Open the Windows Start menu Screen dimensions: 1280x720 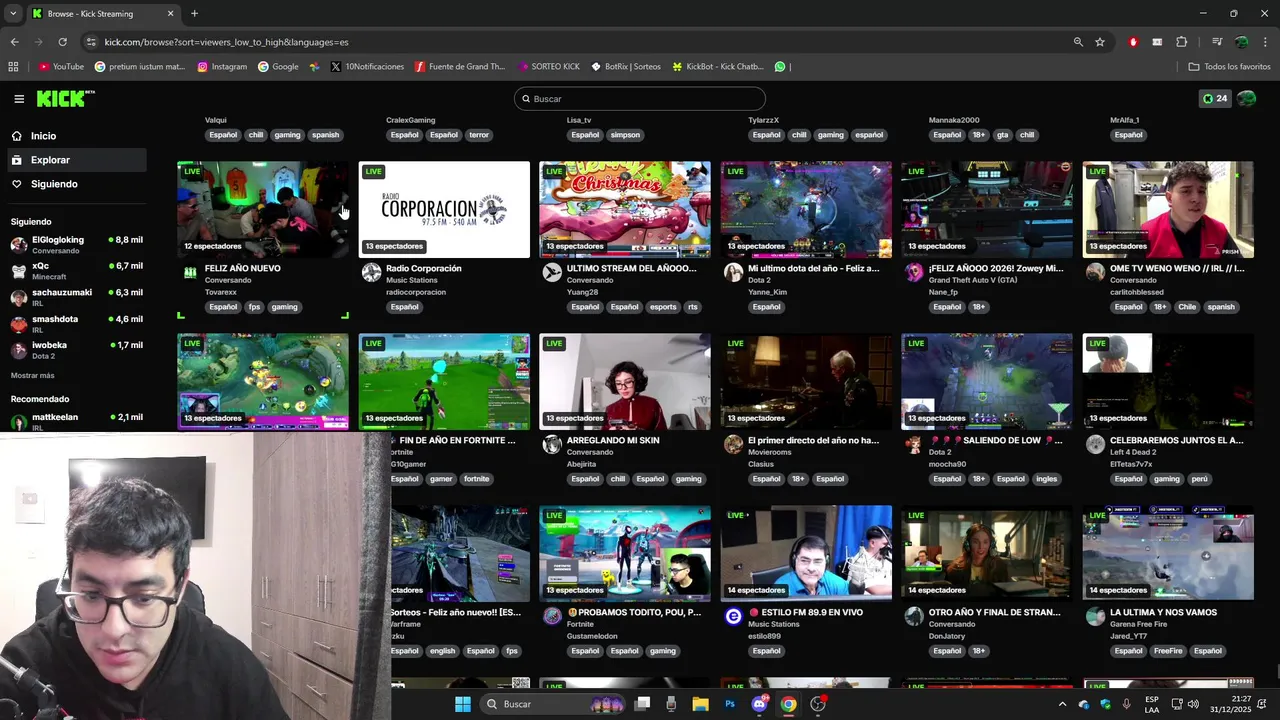tap(463, 704)
